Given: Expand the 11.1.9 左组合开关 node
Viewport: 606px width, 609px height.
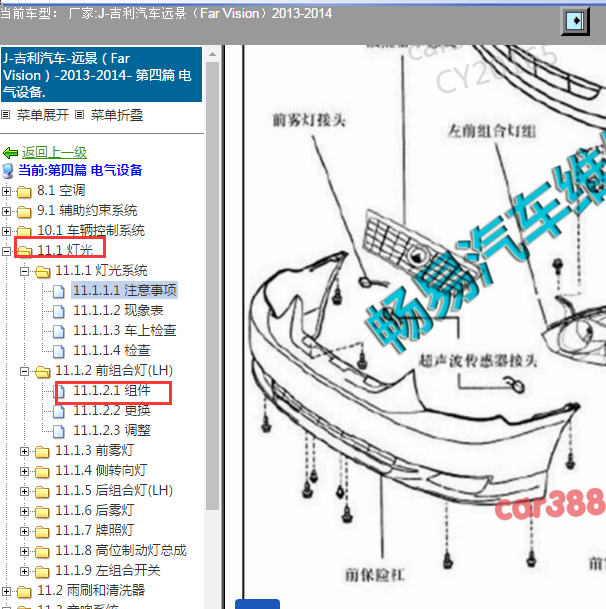Looking at the screenshot, I should coord(24,571).
